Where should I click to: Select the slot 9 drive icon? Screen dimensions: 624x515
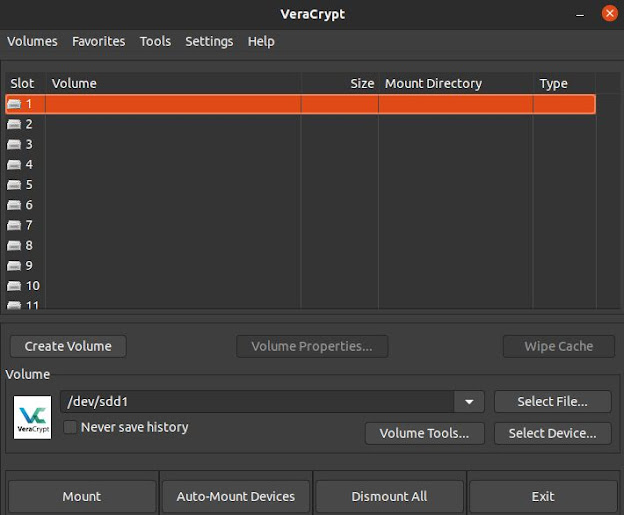click(x=14, y=266)
